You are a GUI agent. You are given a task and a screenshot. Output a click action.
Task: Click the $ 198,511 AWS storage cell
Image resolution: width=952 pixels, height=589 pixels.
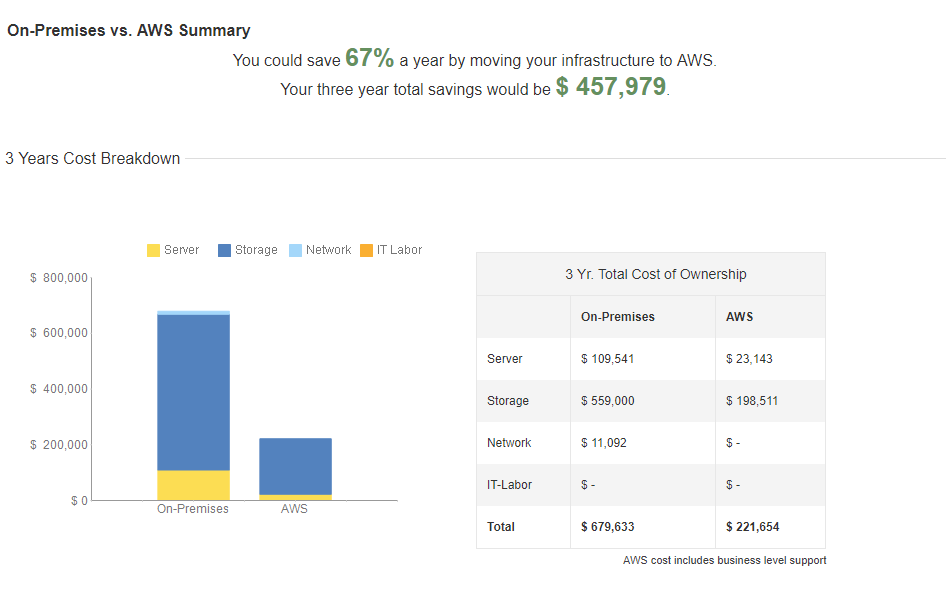coord(752,401)
